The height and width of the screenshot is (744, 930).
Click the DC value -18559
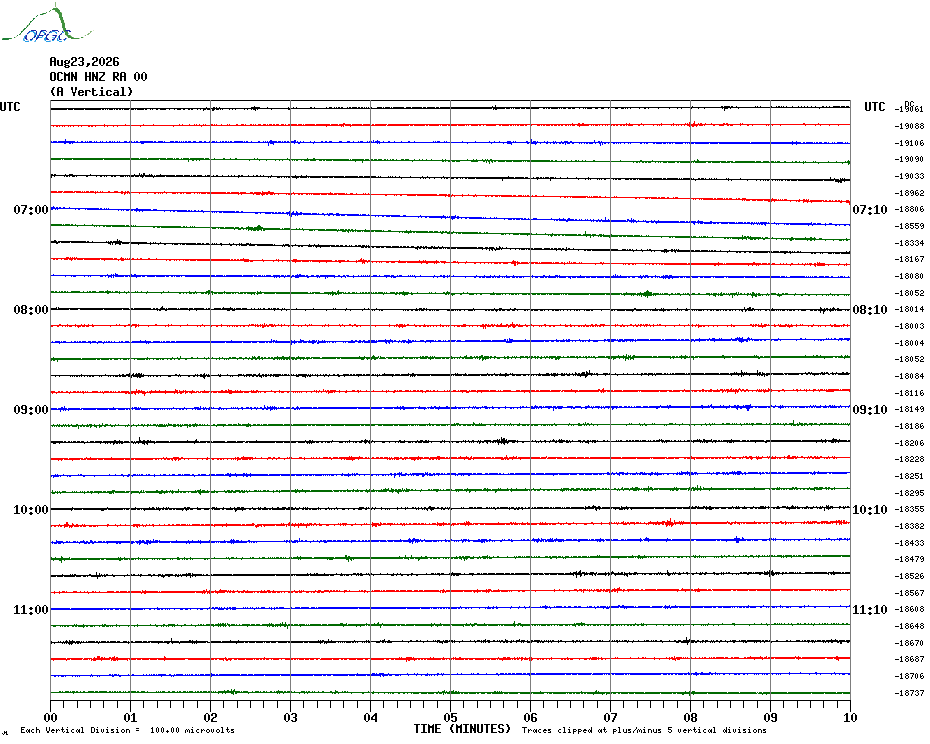(909, 227)
